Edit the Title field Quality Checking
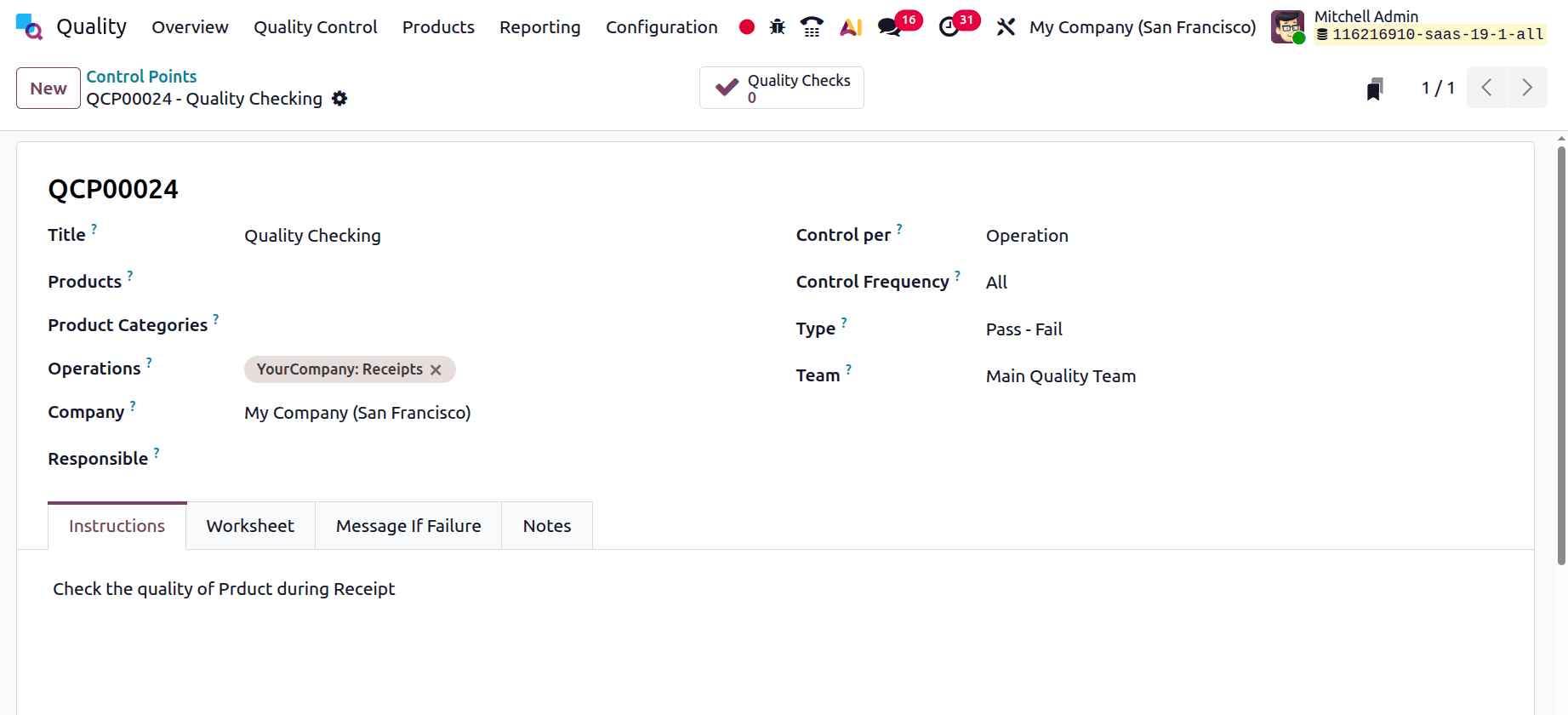Viewport: 1568px width, 715px height. pos(502,236)
